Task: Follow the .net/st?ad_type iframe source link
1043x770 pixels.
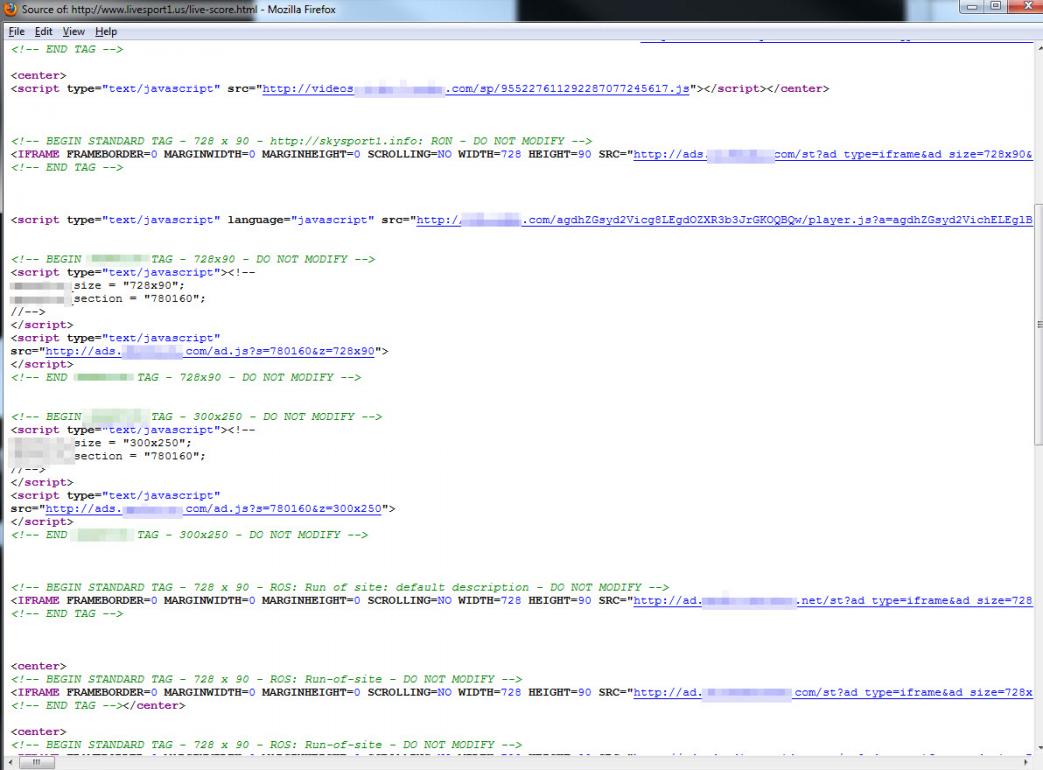Action: [833, 600]
